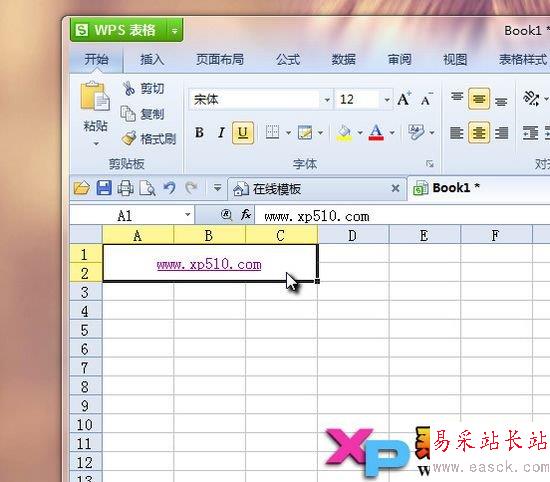550x482 pixels.
Task: Open the font name dropdown arrow
Action: (327, 100)
